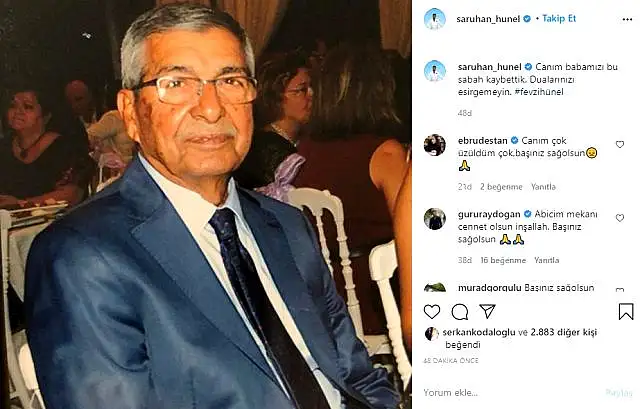Viewport: 640px width, 409px height.
Task: Open comment bubble icon under post
Action: point(460,312)
